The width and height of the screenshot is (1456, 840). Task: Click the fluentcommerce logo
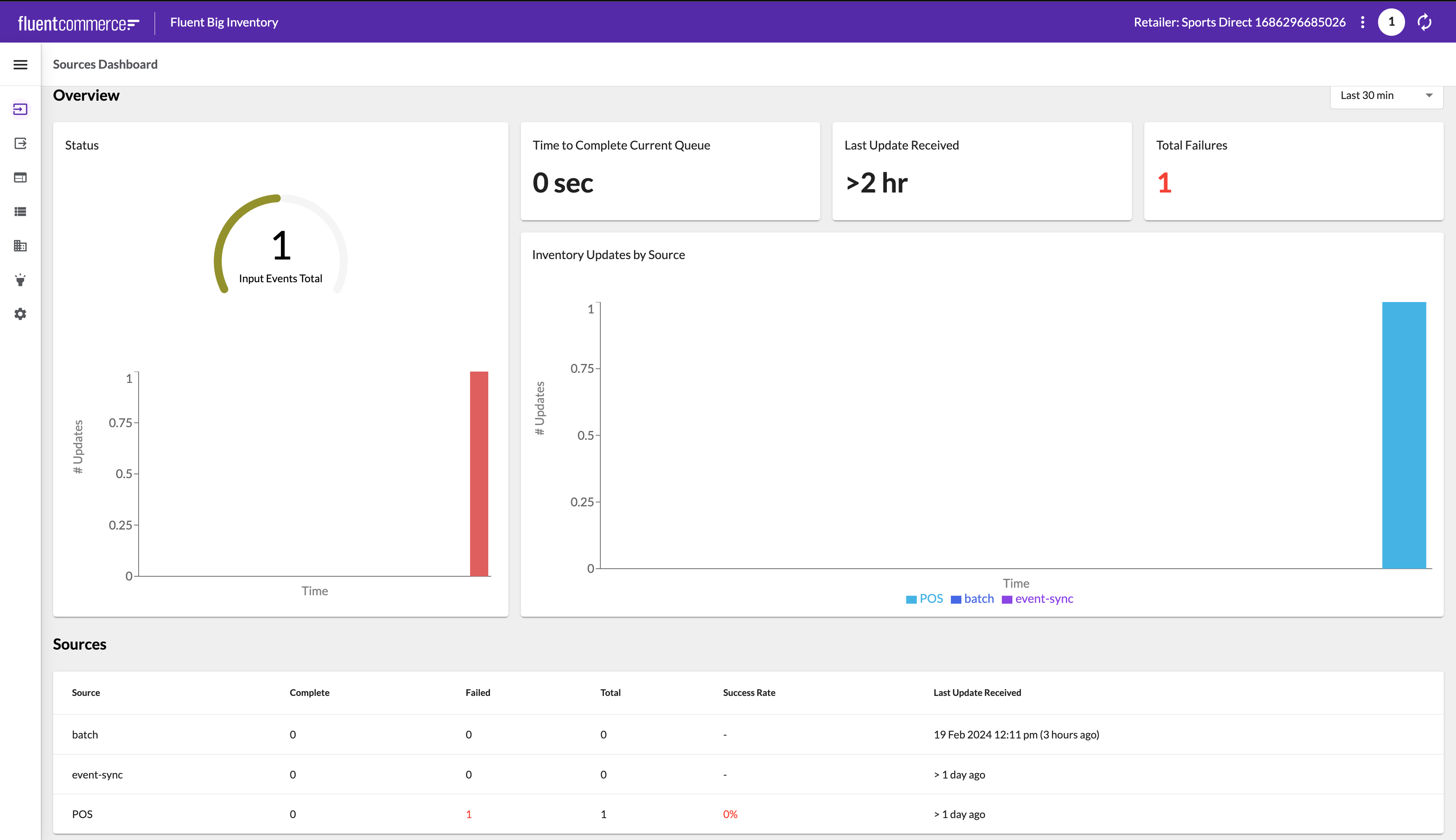(x=78, y=23)
